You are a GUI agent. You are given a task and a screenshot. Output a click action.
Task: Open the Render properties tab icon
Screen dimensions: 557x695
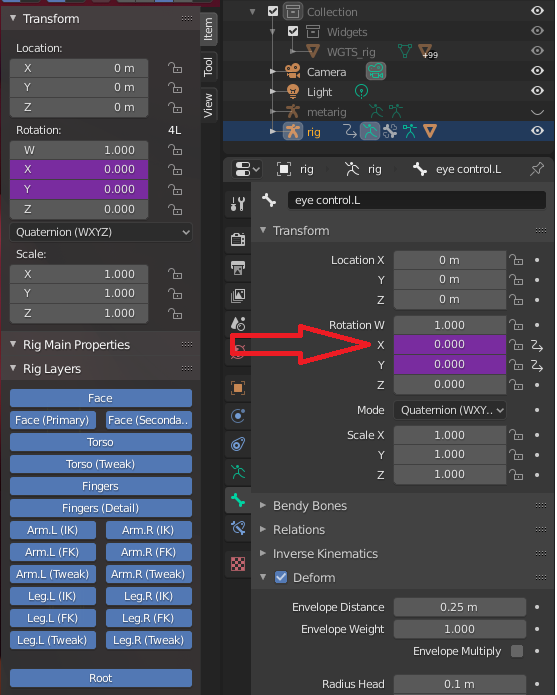(238, 239)
